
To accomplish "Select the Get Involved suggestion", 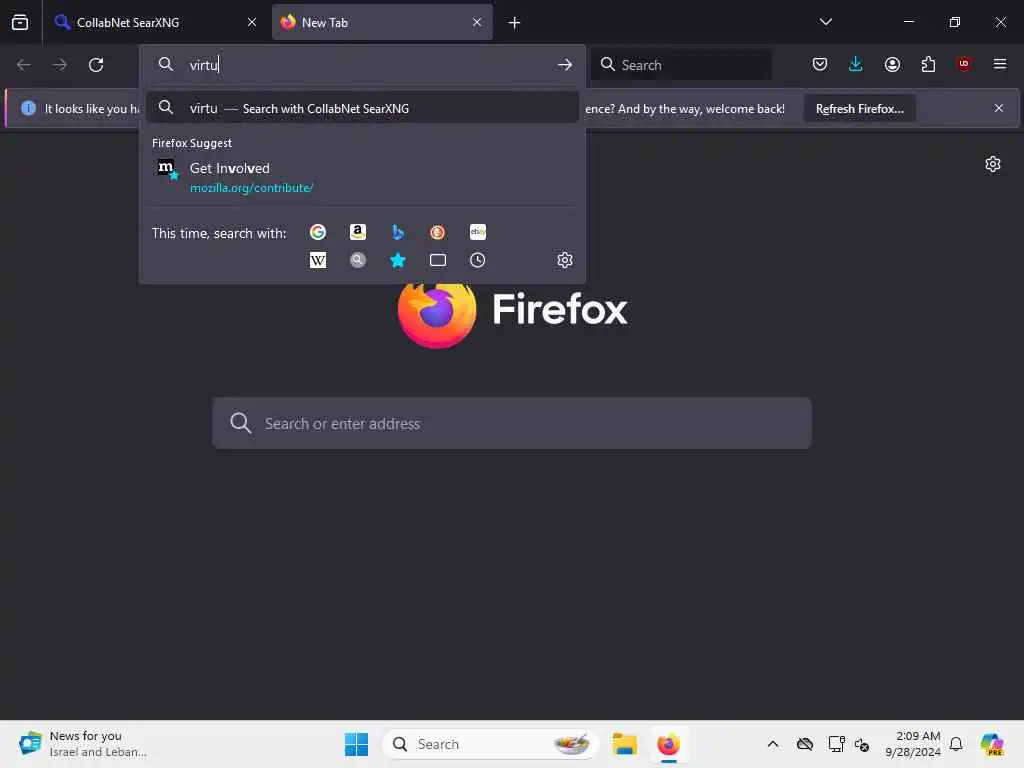I will tap(362, 177).
